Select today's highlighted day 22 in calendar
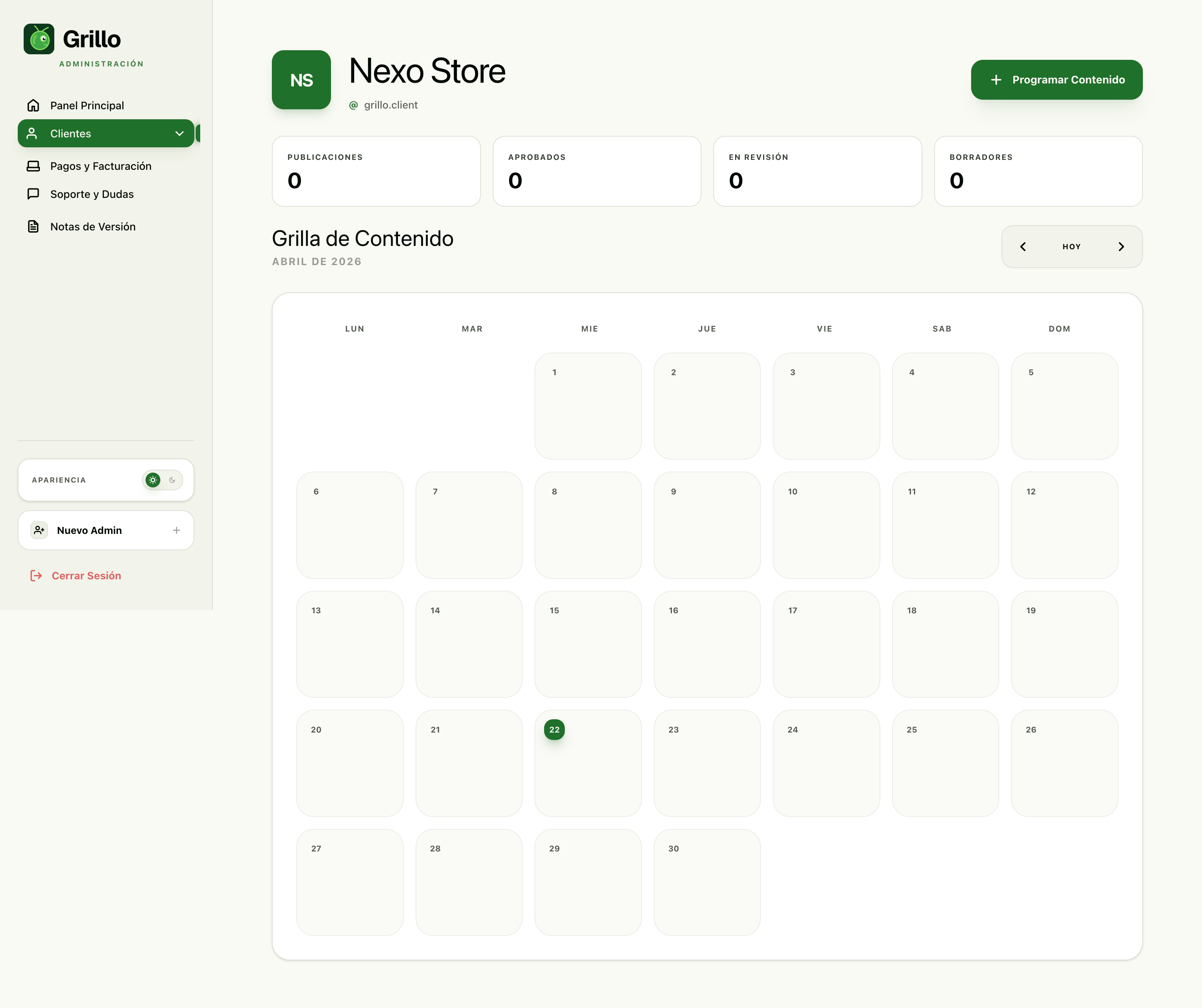The width and height of the screenshot is (1202, 1008). 554,729
